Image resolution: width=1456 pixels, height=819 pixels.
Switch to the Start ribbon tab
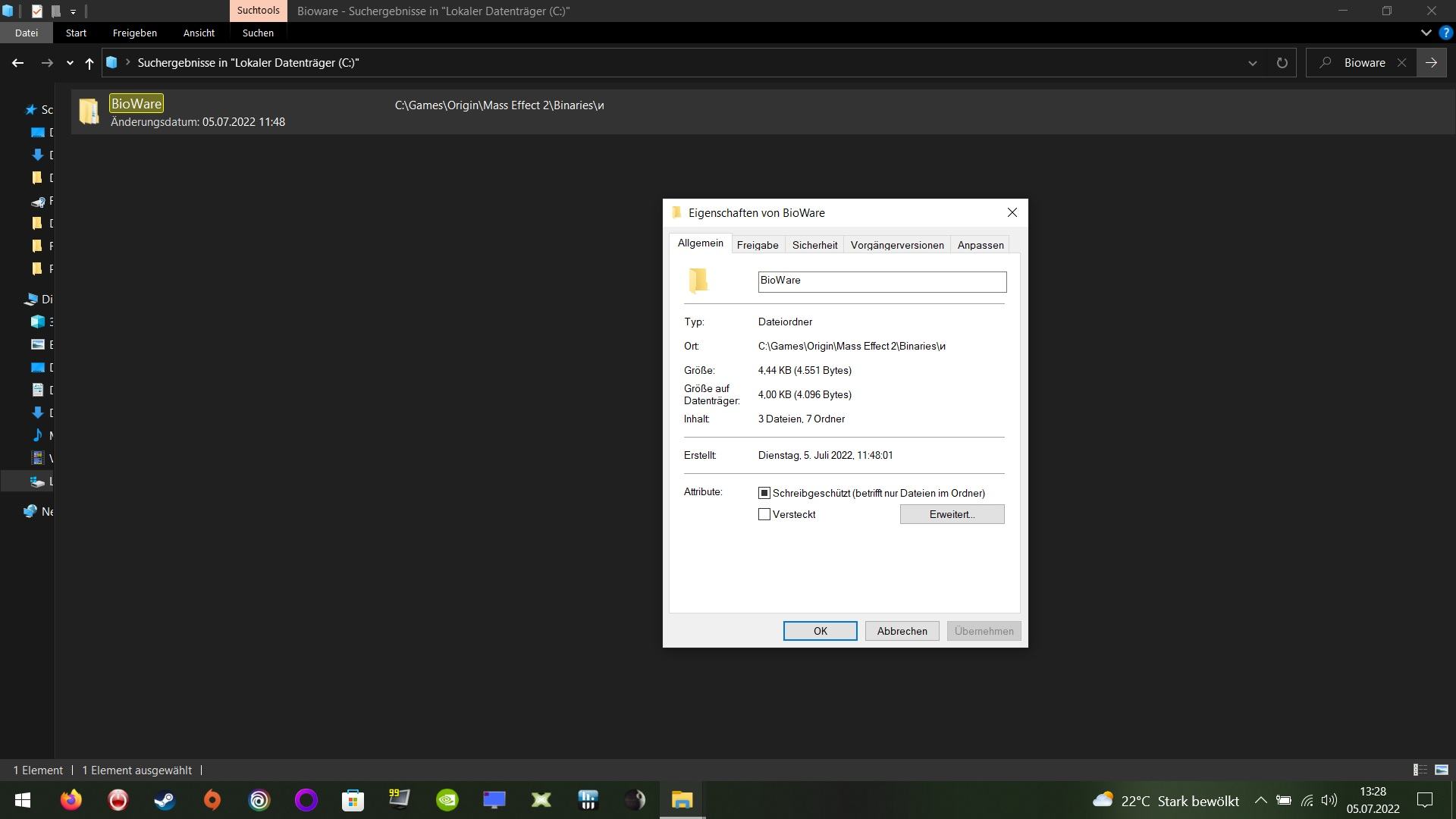point(76,33)
